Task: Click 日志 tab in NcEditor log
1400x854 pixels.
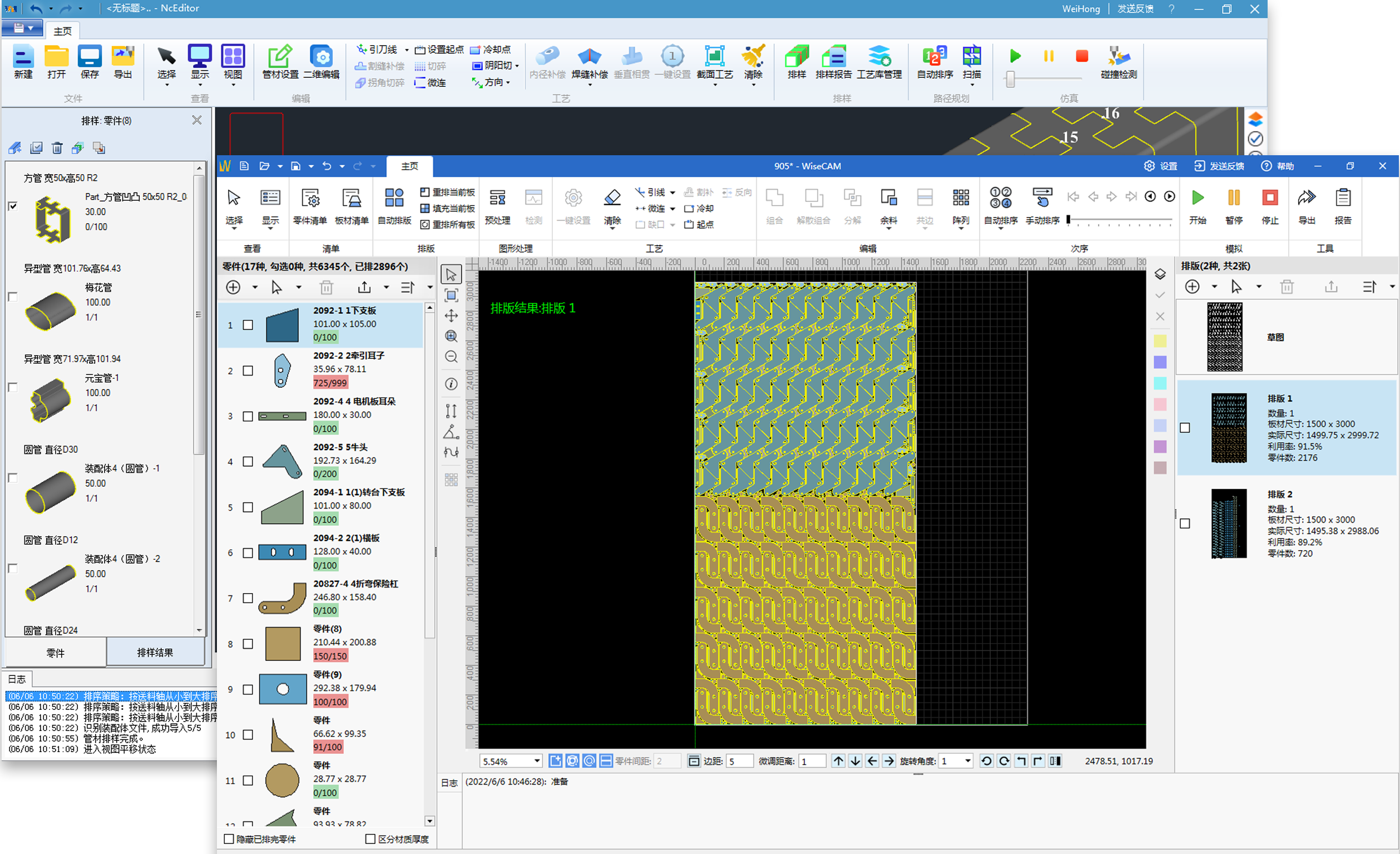Action: 17,678
